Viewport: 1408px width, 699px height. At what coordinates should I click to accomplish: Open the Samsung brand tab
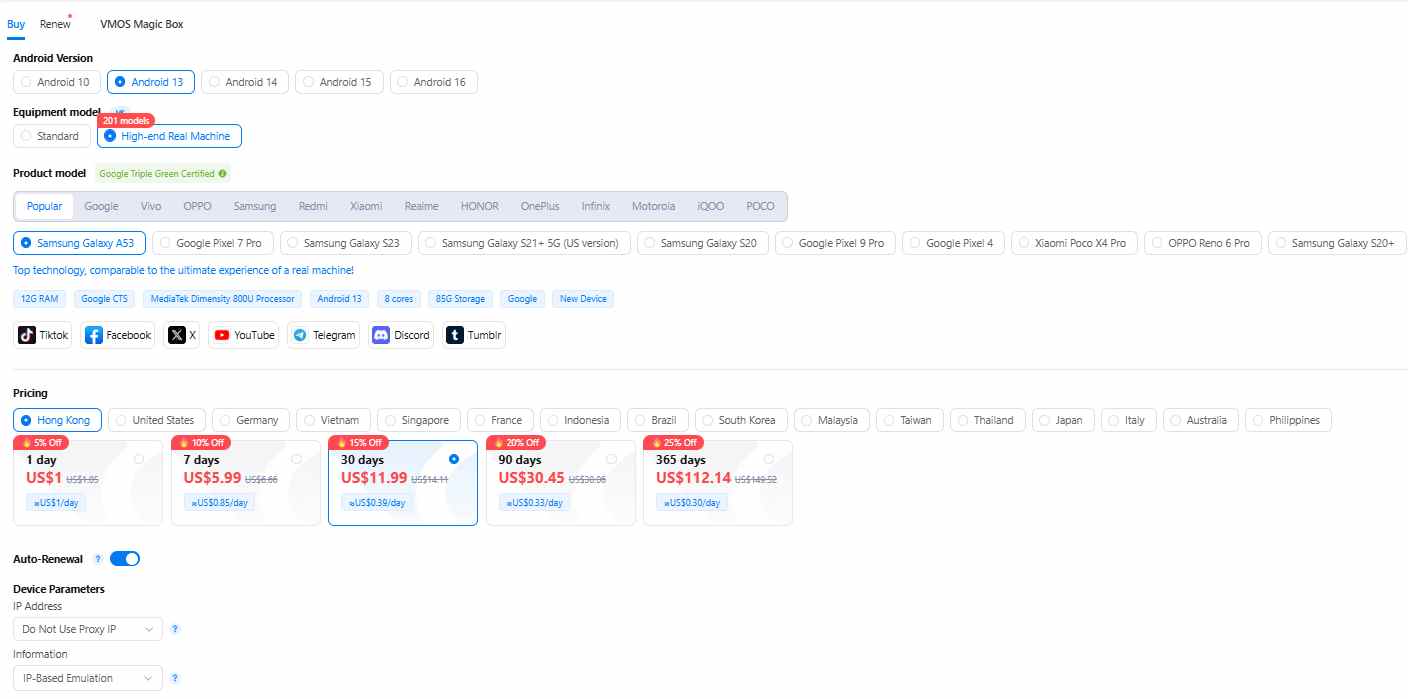(254, 205)
